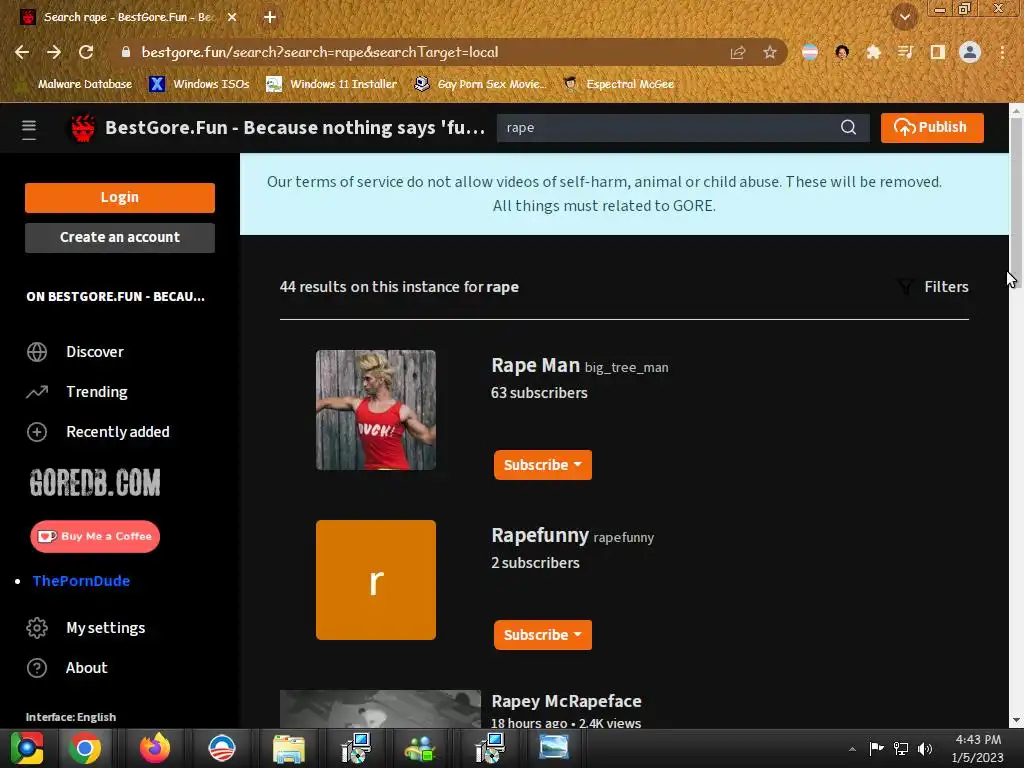Open Windows ISOs bookmark
Screen dimensions: 1024x768
point(199,84)
